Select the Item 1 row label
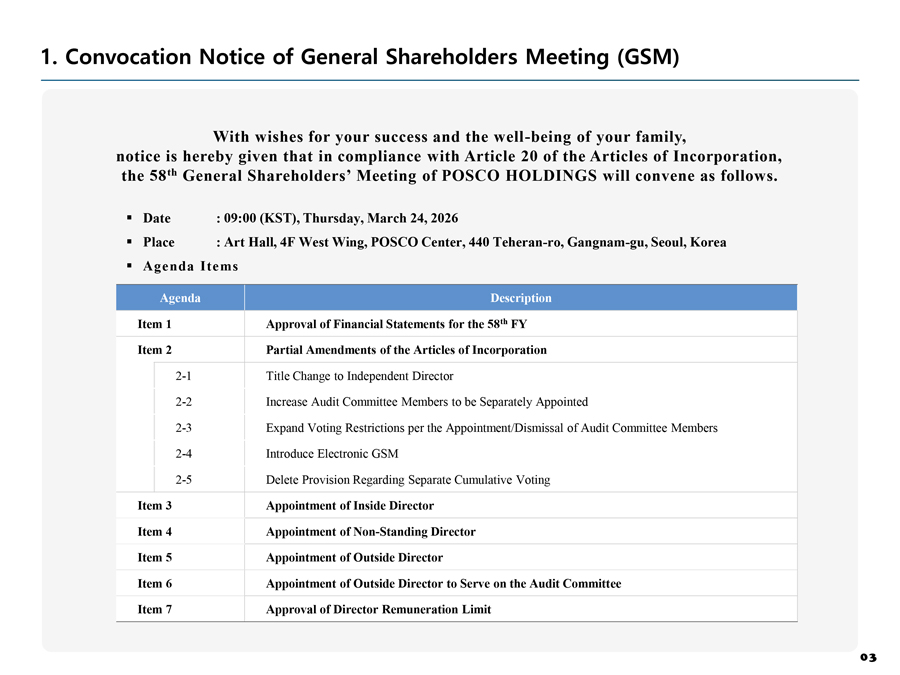Screen dimensions: 900x675 click(155, 324)
